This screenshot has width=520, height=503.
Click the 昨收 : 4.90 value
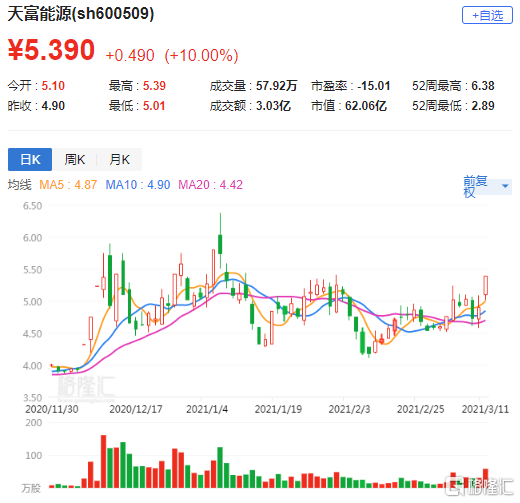point(36,106)
